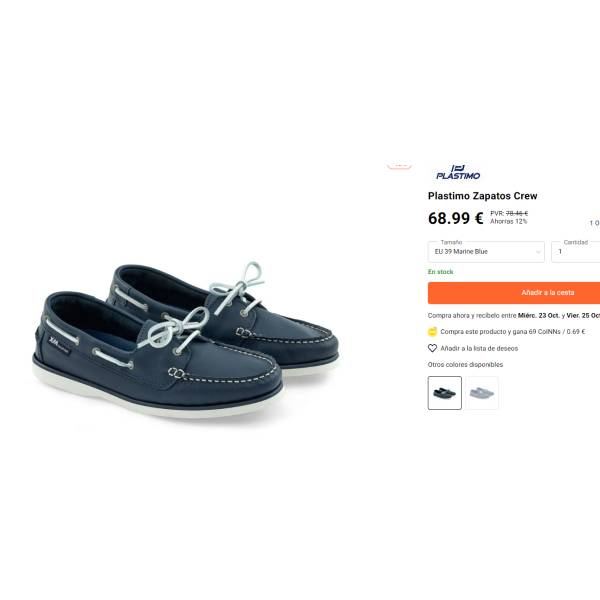Click the delivery date estimate text
Viewport: 600px width, 600px height.
point(514,316)
